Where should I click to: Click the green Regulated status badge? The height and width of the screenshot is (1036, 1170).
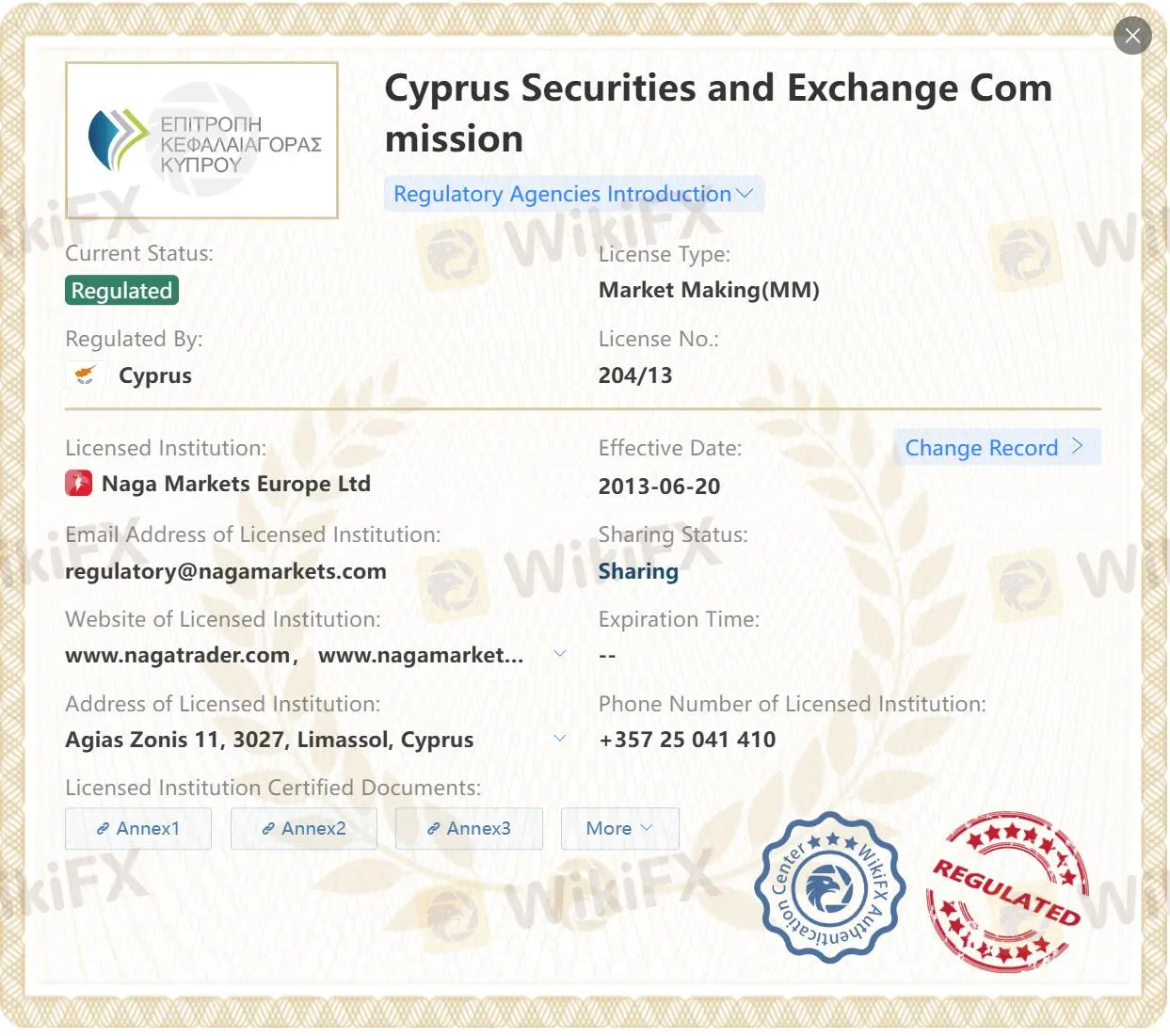coord(121,291)
